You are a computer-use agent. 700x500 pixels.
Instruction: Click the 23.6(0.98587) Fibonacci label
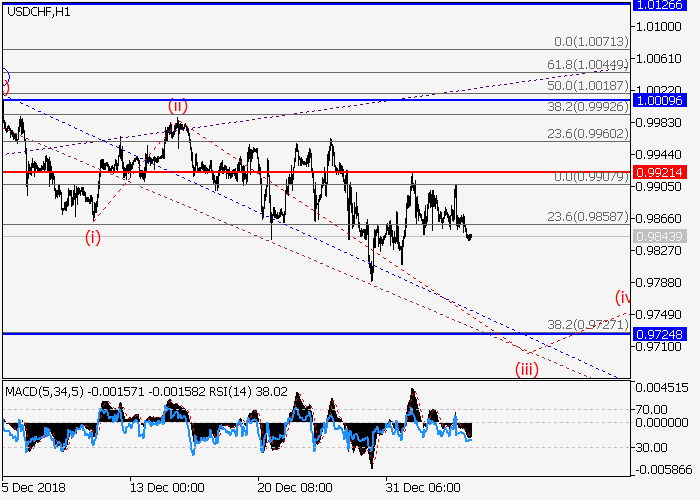pos(591,215)
